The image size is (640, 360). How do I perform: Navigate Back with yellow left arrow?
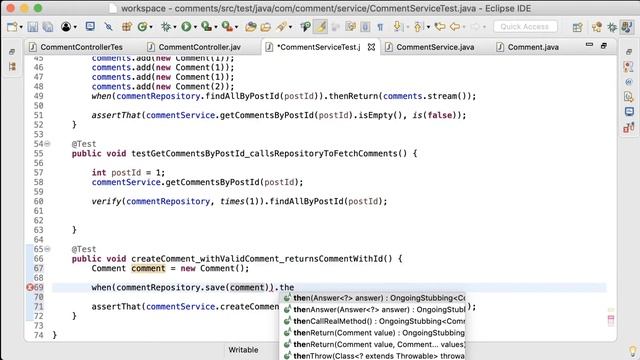(x=455, y=27)
